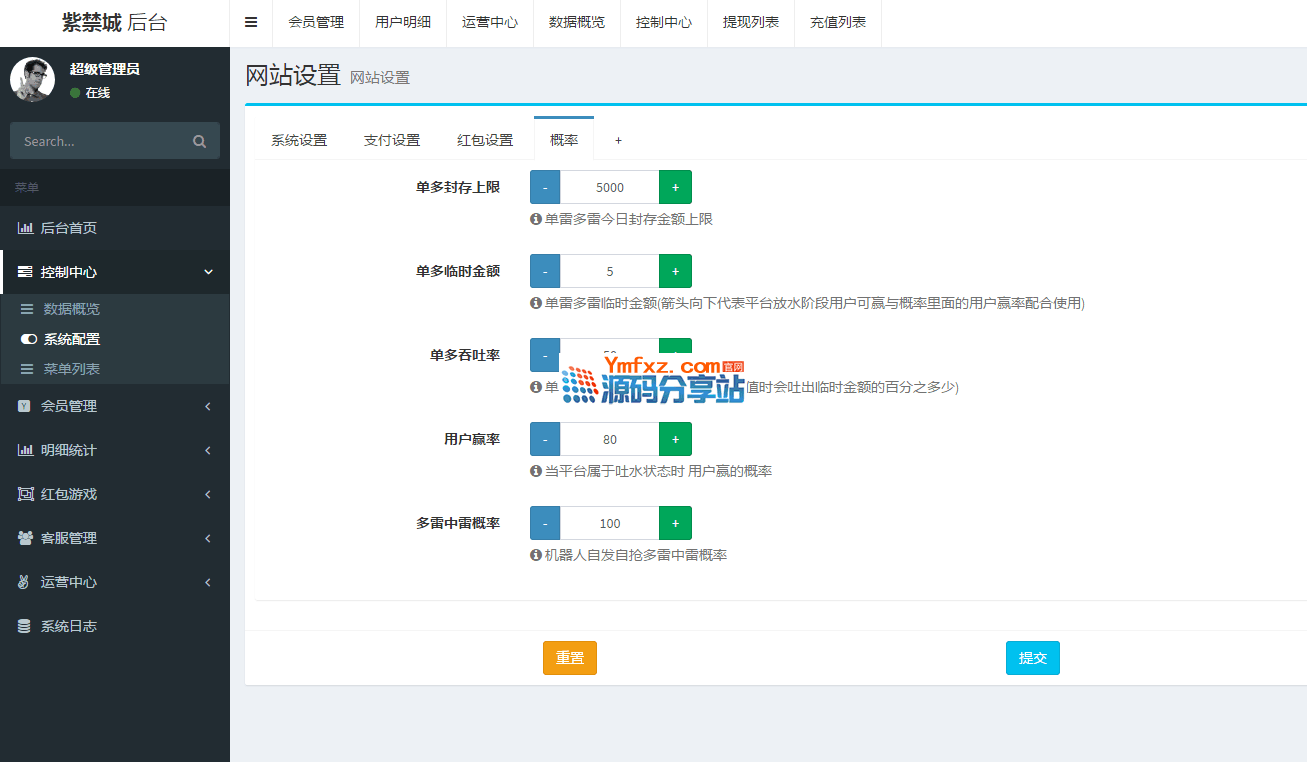Click the 系统日志 database icon
Viewport: 1307px width, 762px height.
click(x=25, y=626)
